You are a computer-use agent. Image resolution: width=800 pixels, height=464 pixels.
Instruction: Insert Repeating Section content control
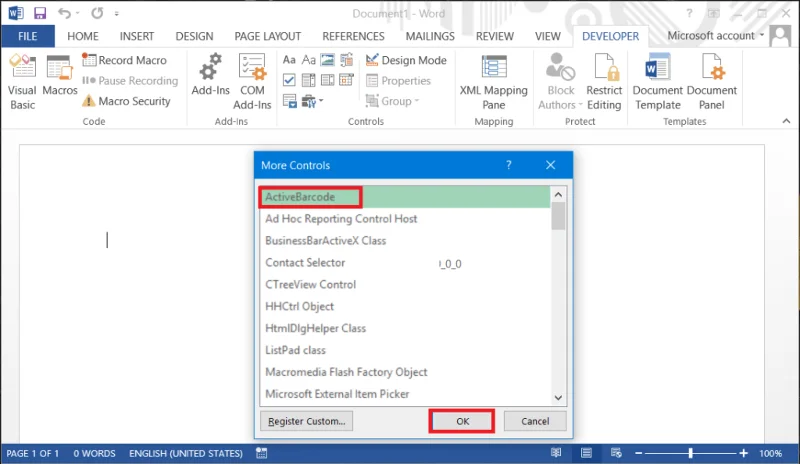[x=289, y=101]
